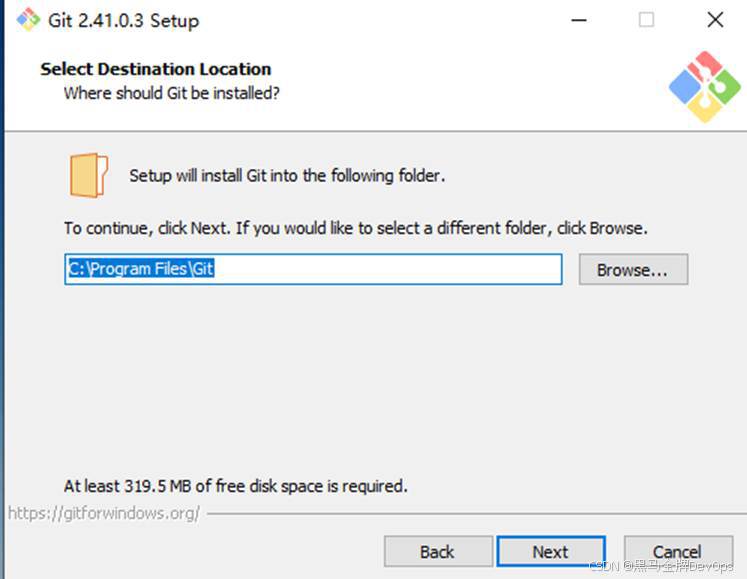Click the disabled maximize button
The width and height of the screenshot is (747, 579).
(x=646, y=20)
